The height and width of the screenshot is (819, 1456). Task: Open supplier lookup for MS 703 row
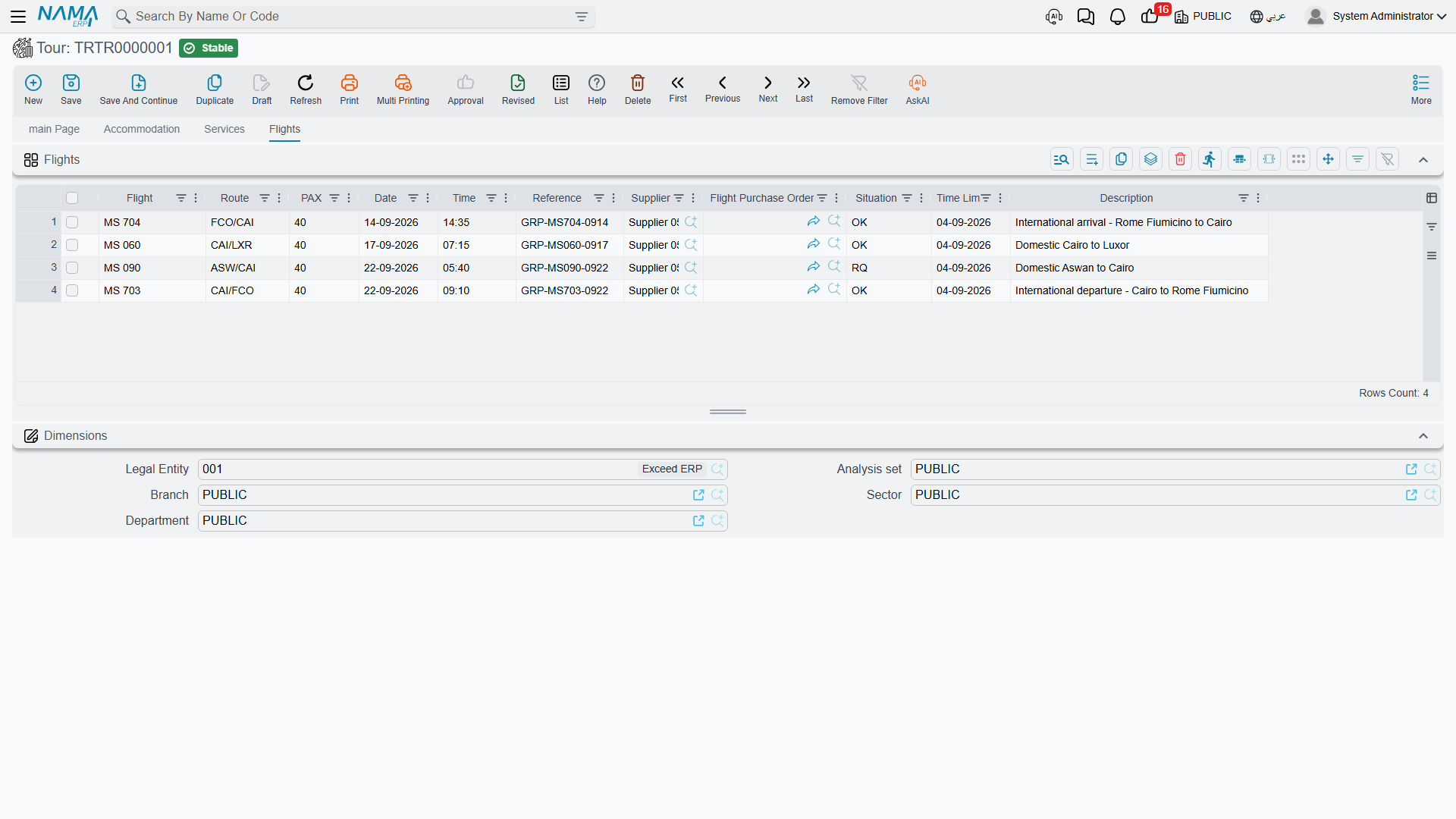691,290
